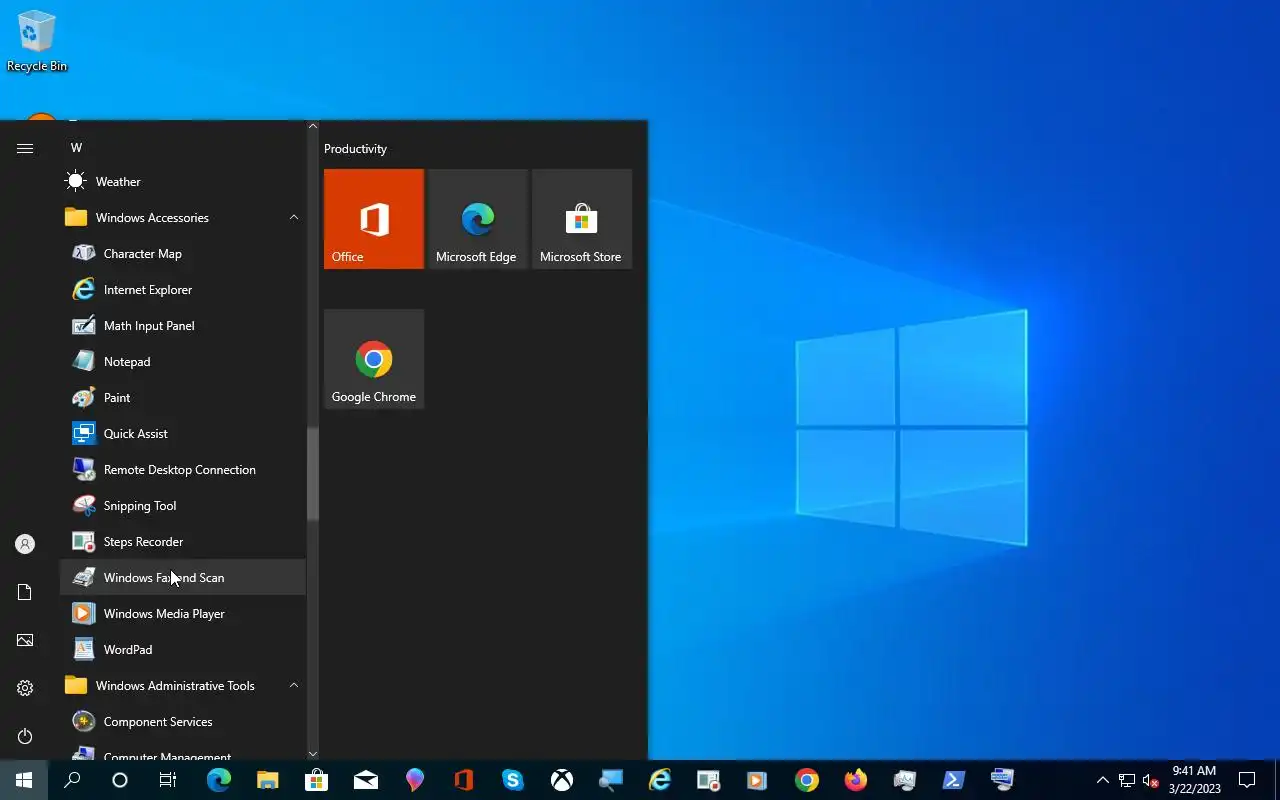
Task: Open taskbar Search
Action: (72, 780)
